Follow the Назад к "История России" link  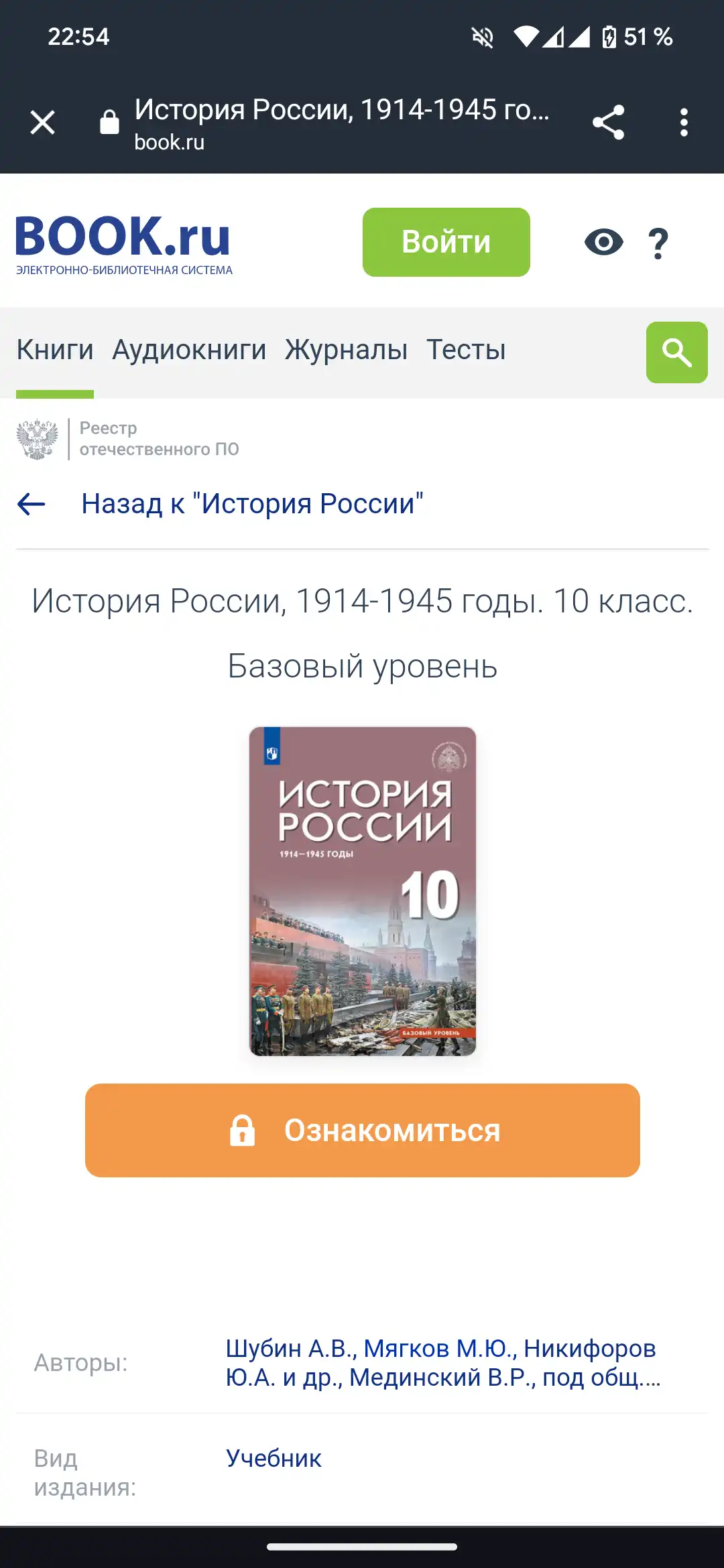click(252, 504)
